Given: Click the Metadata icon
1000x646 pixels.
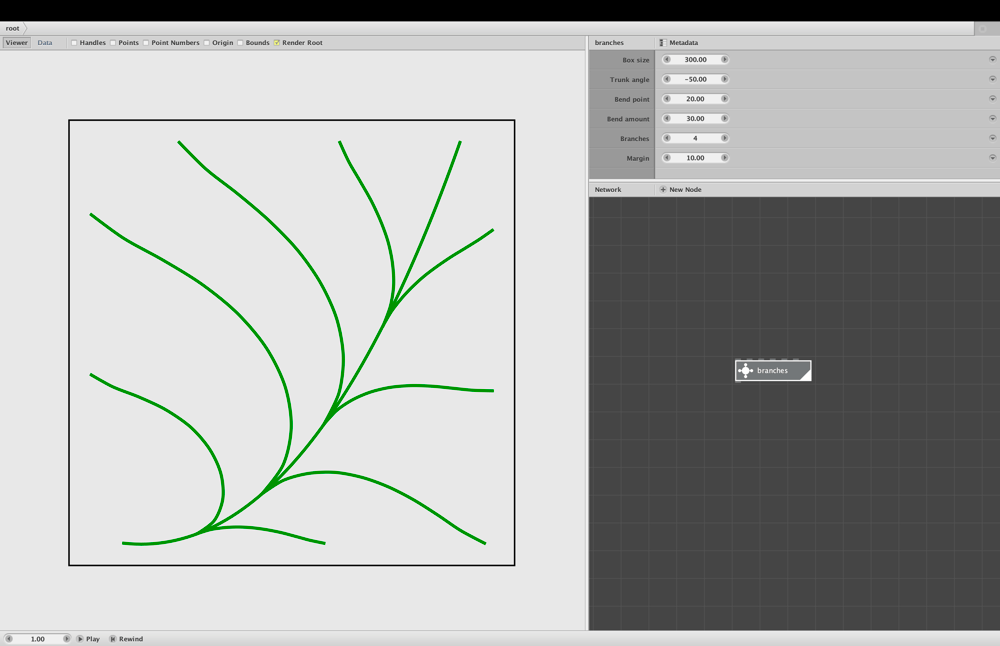Looking at the screenshot, I should pos(662,43).
